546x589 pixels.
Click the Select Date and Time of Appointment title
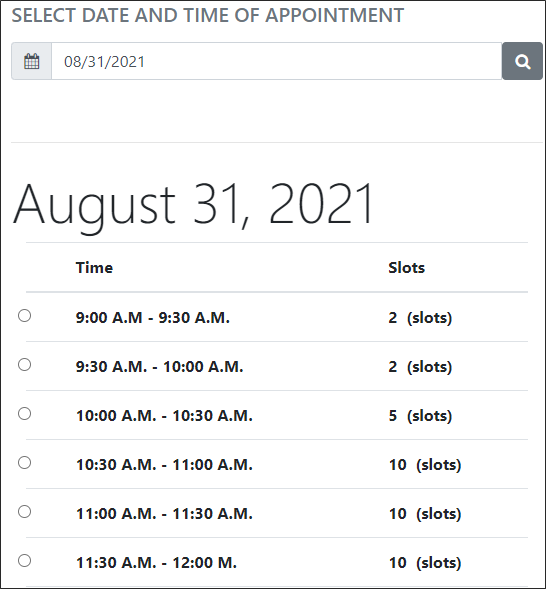208,15
